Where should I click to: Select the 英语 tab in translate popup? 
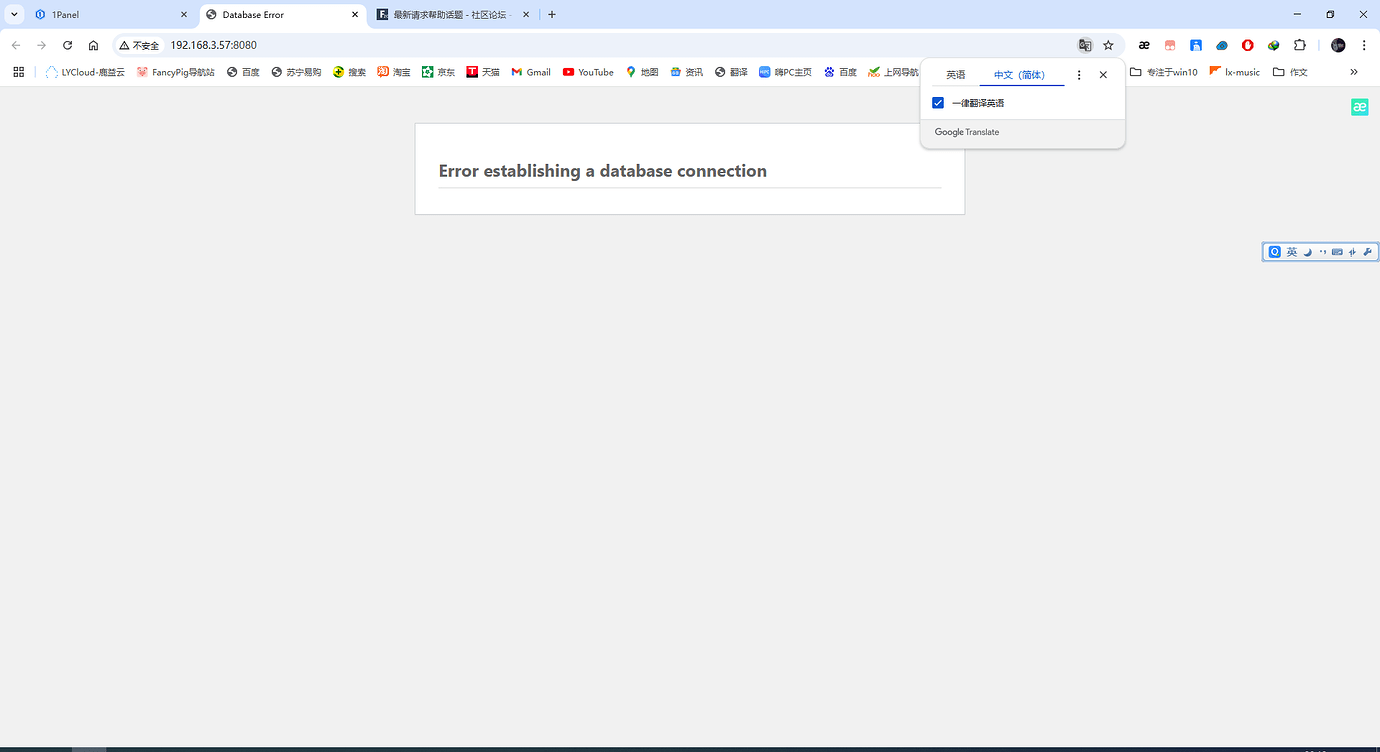pos(955,75)
